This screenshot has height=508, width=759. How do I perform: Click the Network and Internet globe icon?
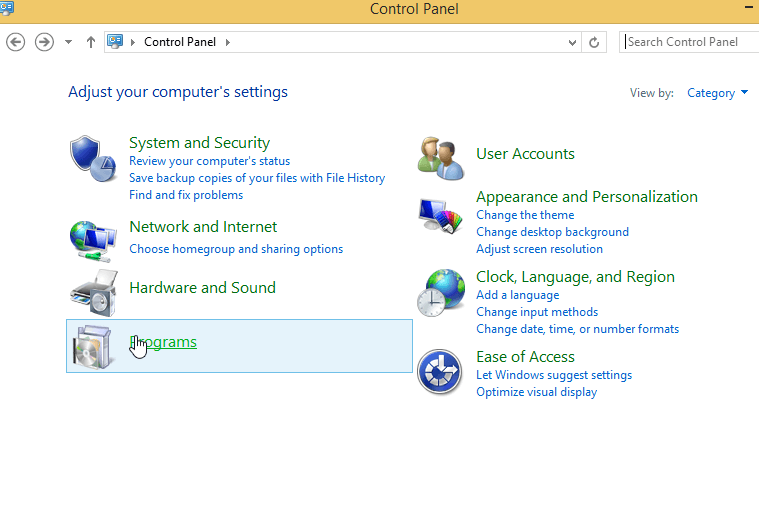[x=93, y=241]
